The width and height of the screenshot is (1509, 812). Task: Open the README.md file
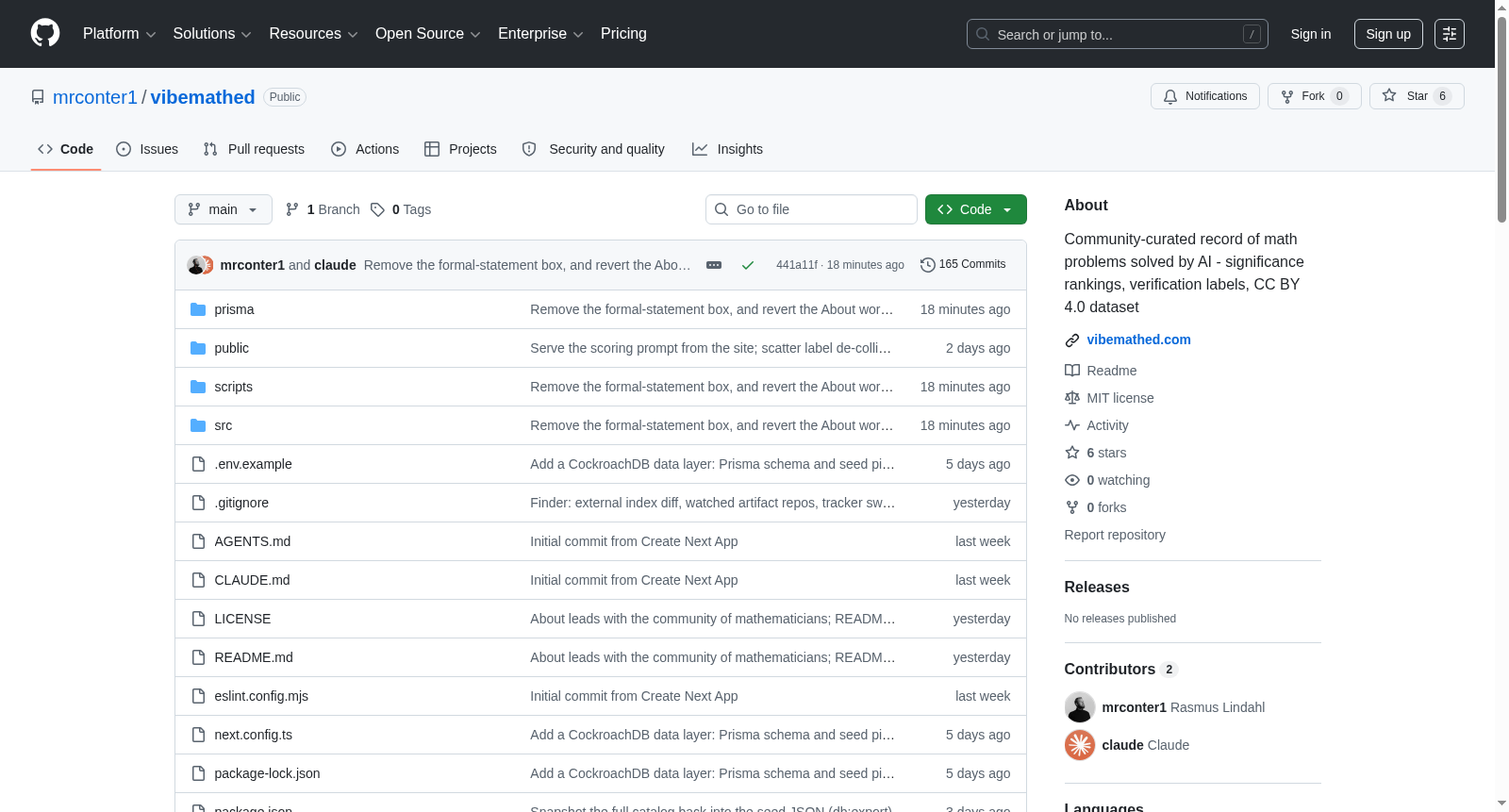254,657
